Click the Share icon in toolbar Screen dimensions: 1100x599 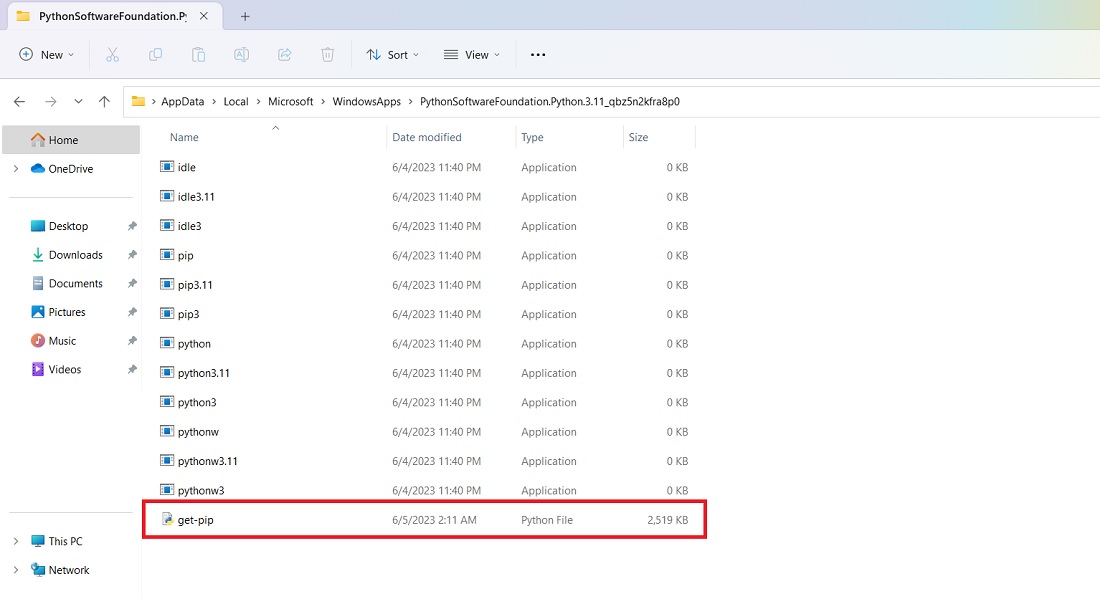tap(284, 55)
